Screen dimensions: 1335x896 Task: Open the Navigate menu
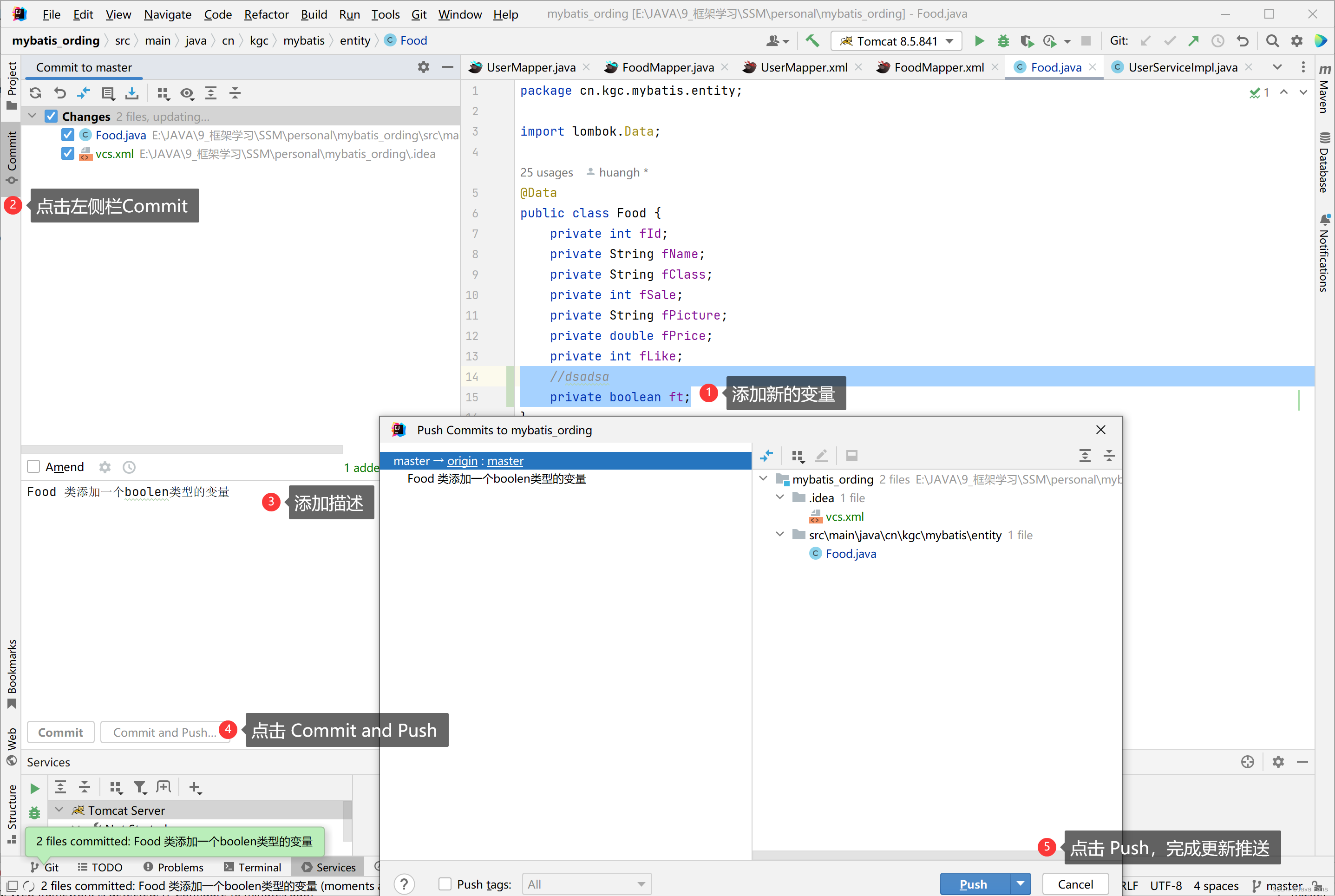click(x=167, y=14)
